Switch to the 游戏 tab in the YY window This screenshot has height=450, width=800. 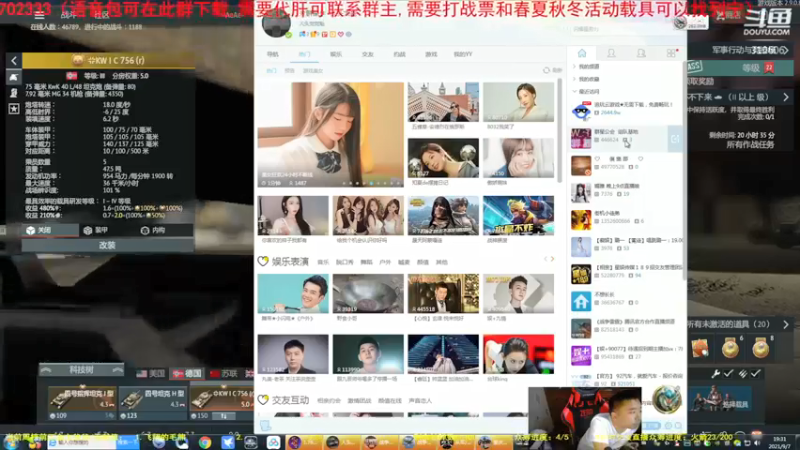coord(431,54)
